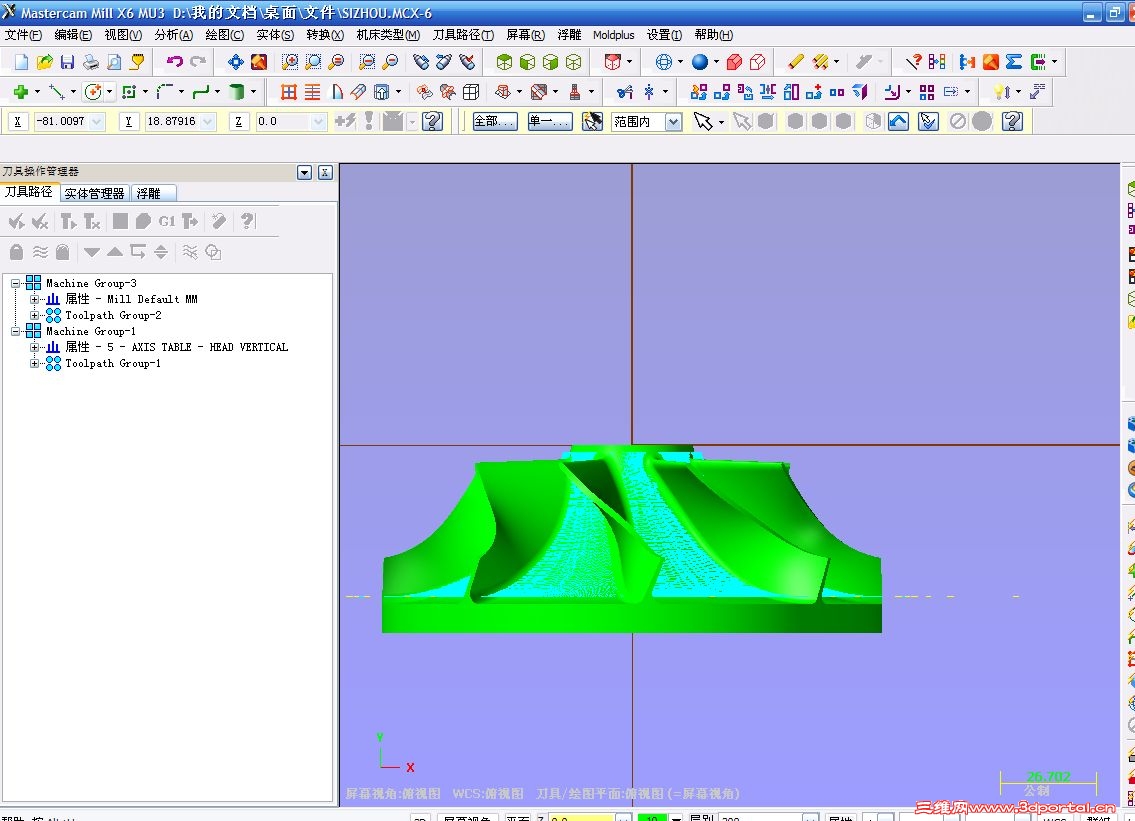Expand the 属性 - Mill Default MM node
The image size is (1135, 821).
point(34,300)
